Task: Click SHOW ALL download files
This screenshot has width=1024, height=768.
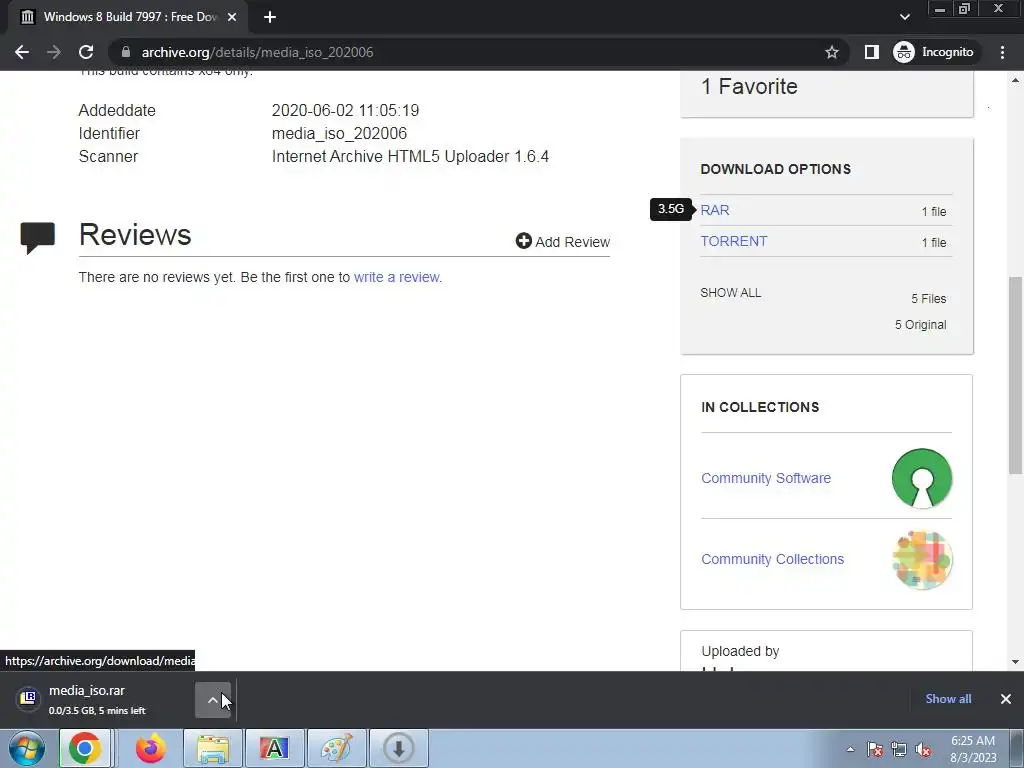Action: 731,293
